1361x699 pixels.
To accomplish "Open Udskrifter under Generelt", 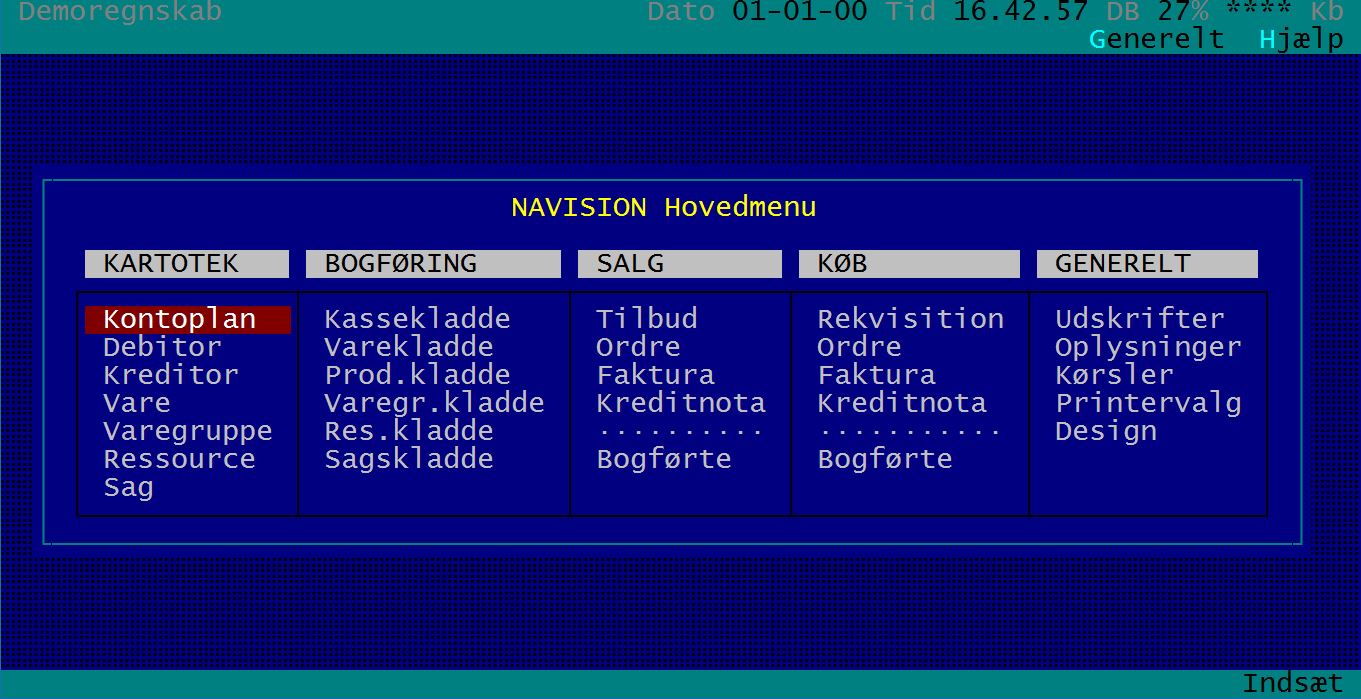I will (1140, 320).
